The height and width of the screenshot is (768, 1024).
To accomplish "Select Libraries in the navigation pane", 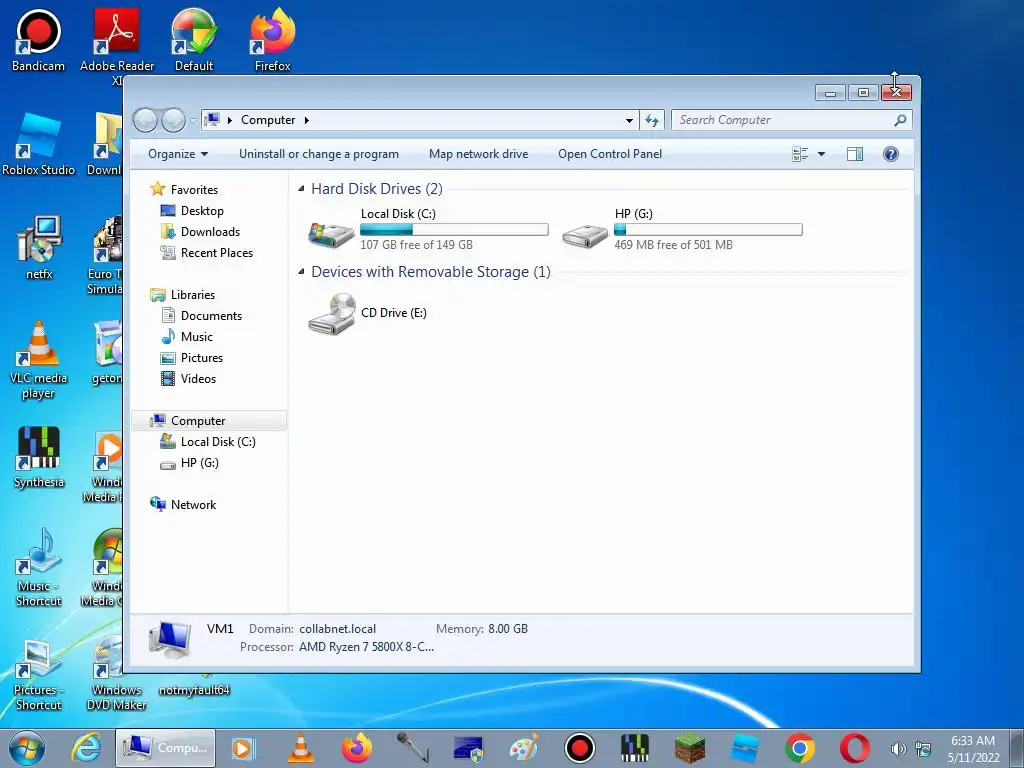I will point(193,295).
